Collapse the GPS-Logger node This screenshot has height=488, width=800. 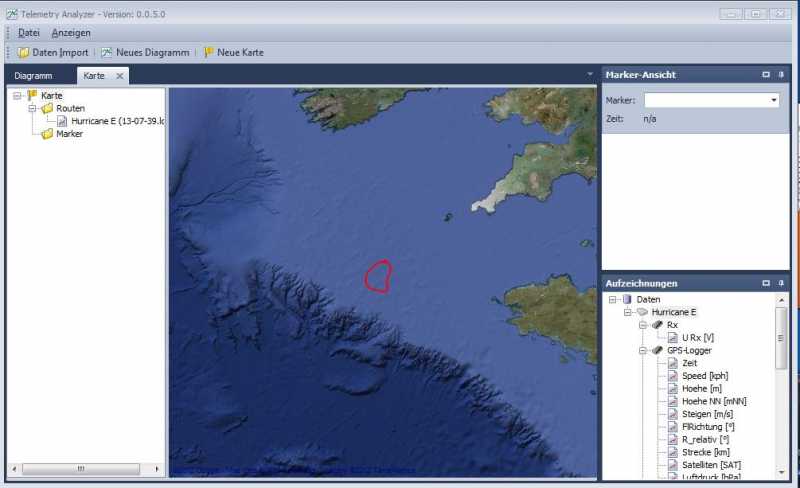(x=643, y=350)
